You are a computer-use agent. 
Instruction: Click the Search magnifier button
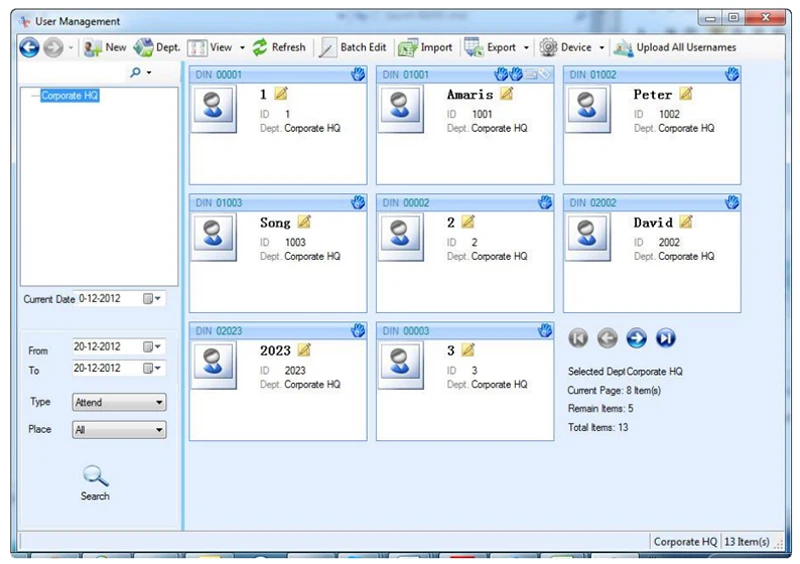coord(95,483)
